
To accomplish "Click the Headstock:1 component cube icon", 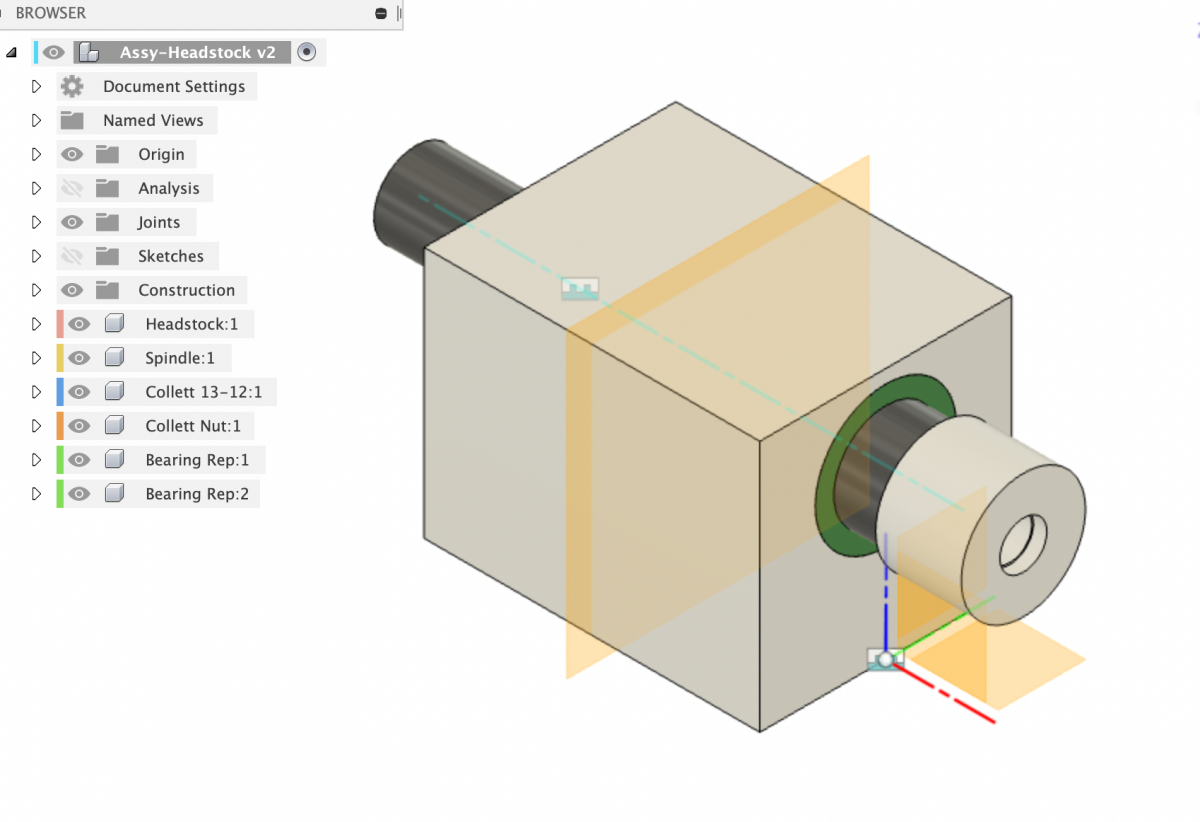I will pos(114,324).
